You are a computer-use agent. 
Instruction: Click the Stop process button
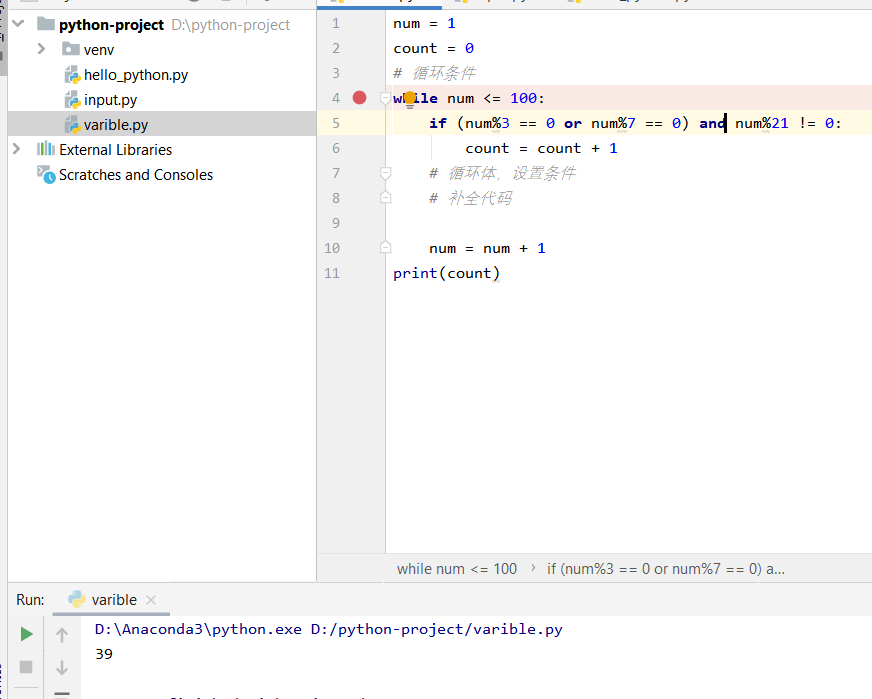coord(26,667)
